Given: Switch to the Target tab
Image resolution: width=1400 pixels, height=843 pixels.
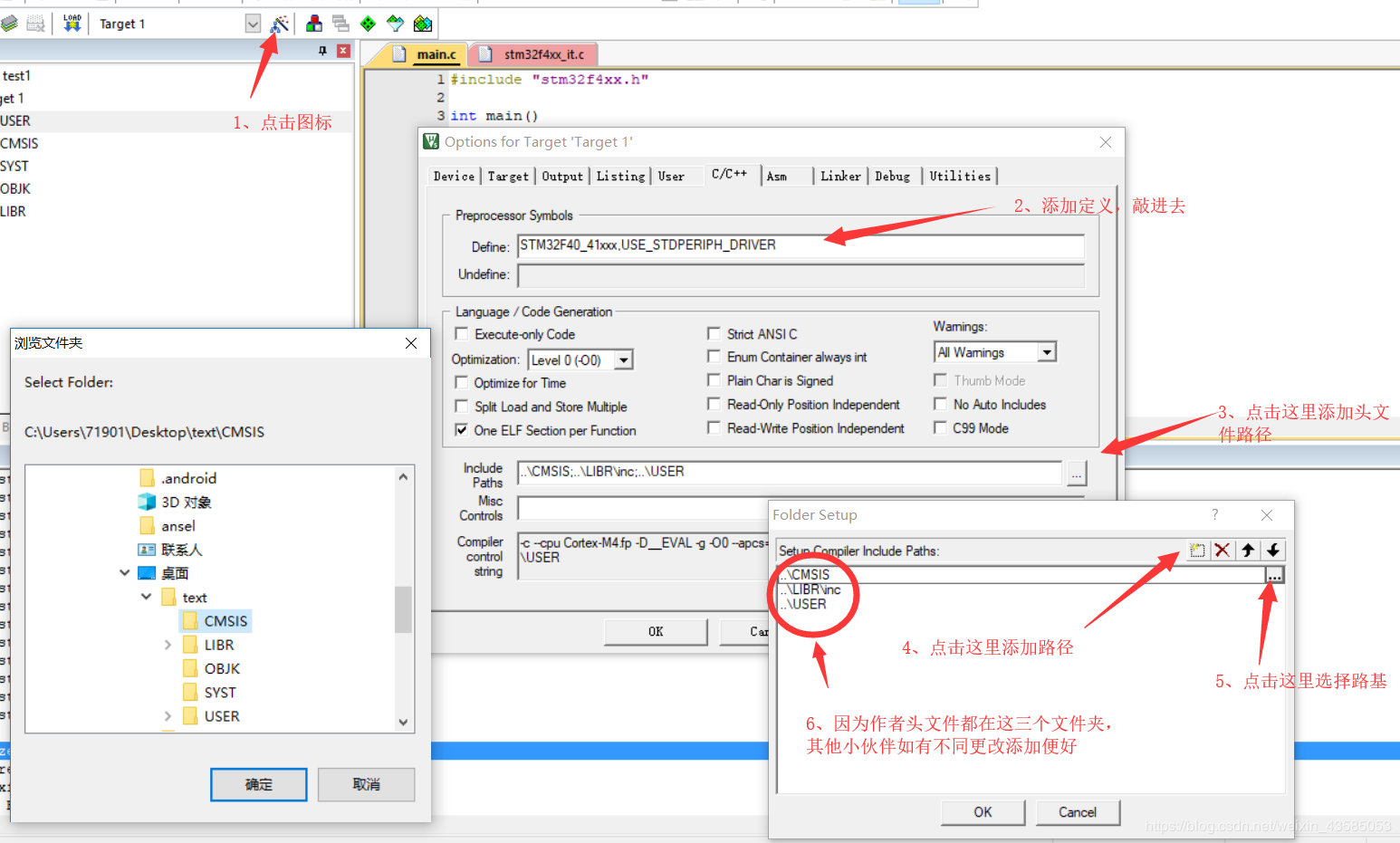Looking at the screenshot, I should 508,177.
